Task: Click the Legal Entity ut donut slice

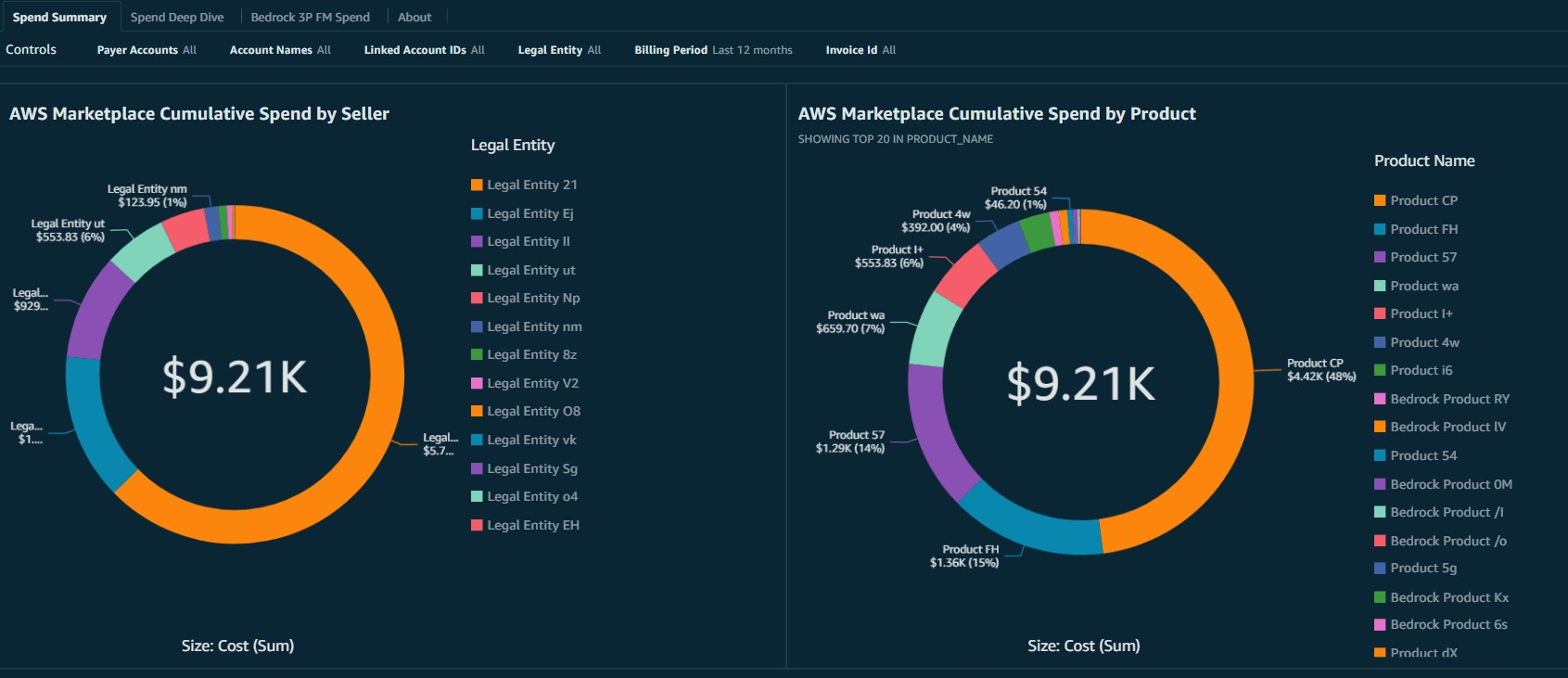Action: tap(143, 252)
